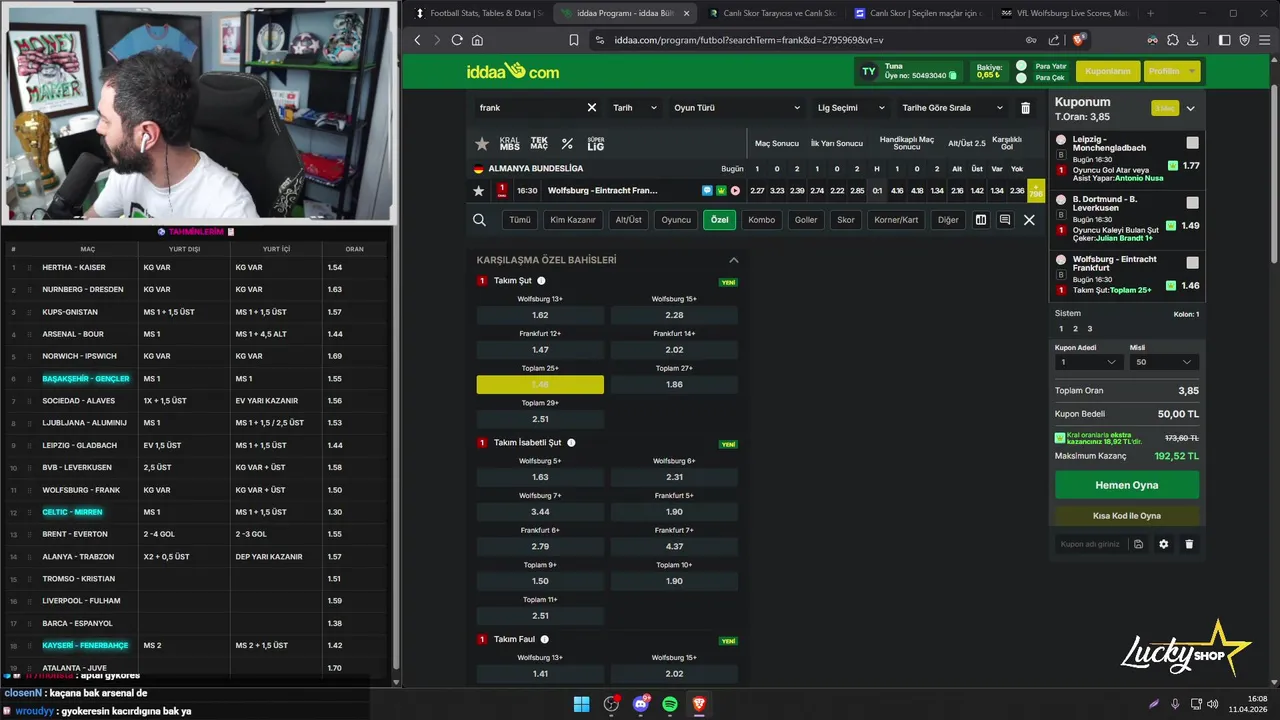Open Misli amount dropdown
Screen dimensions: 1280x720
click(x=1164, y=362)
